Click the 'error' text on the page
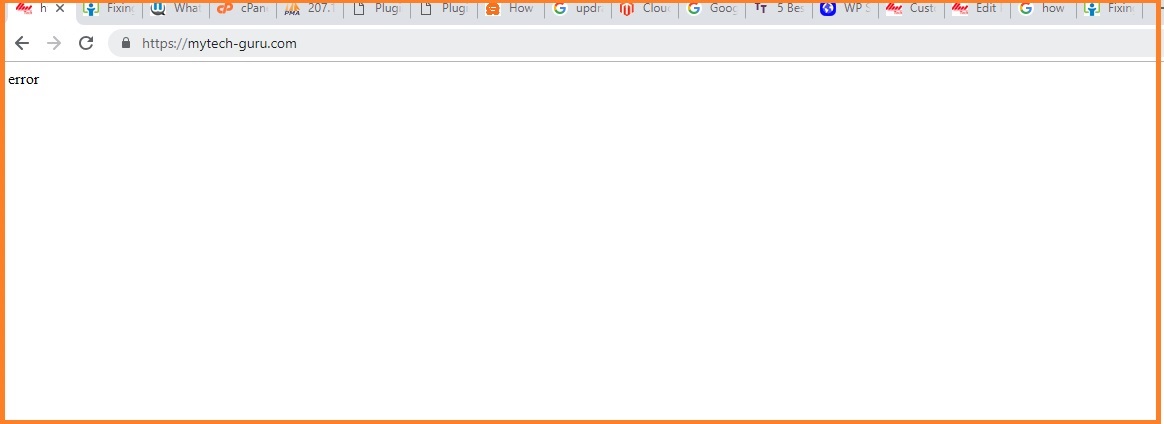1164x424 pixels. 23,79
